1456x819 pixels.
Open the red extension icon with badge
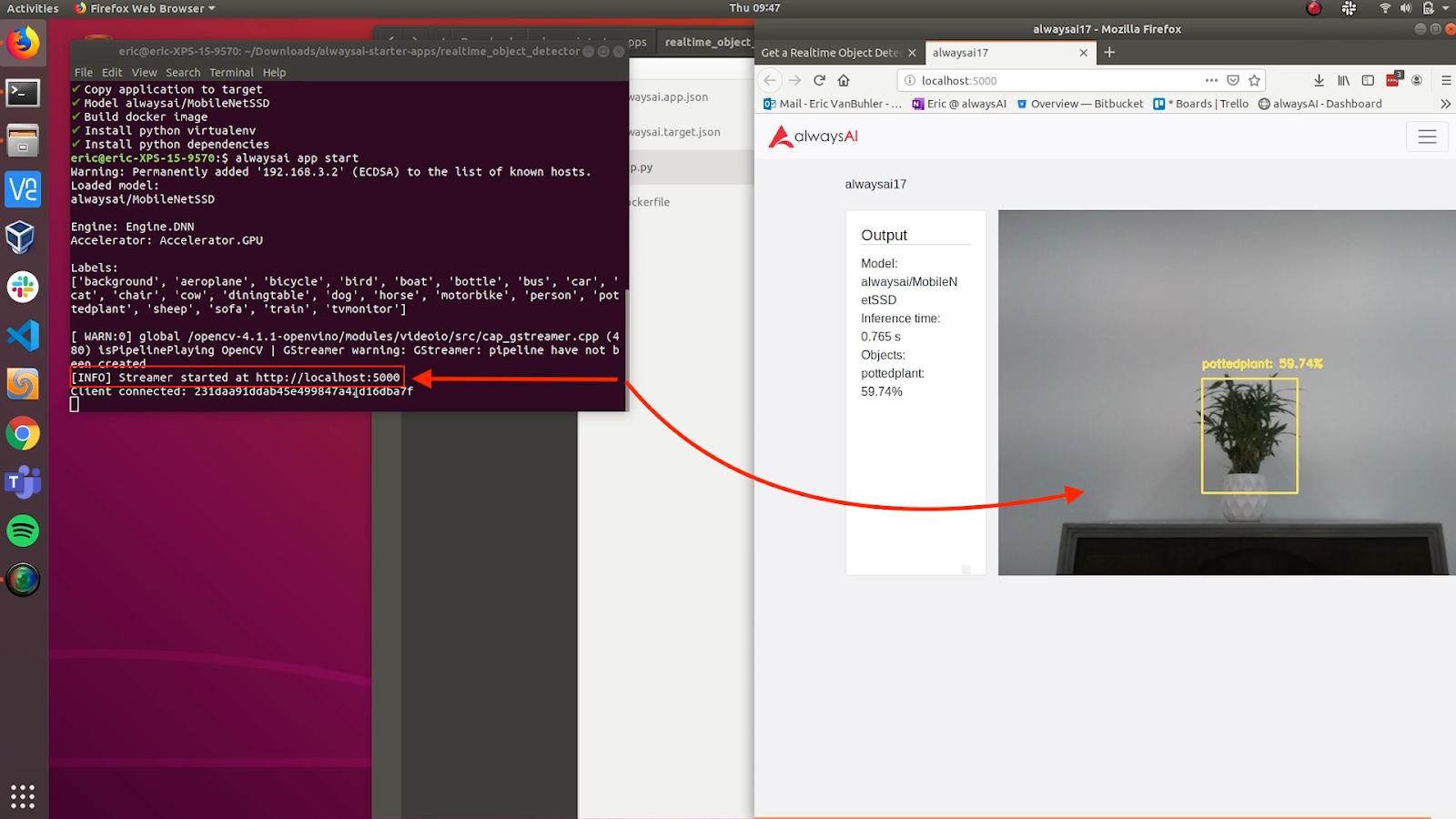coord(1393,79)
